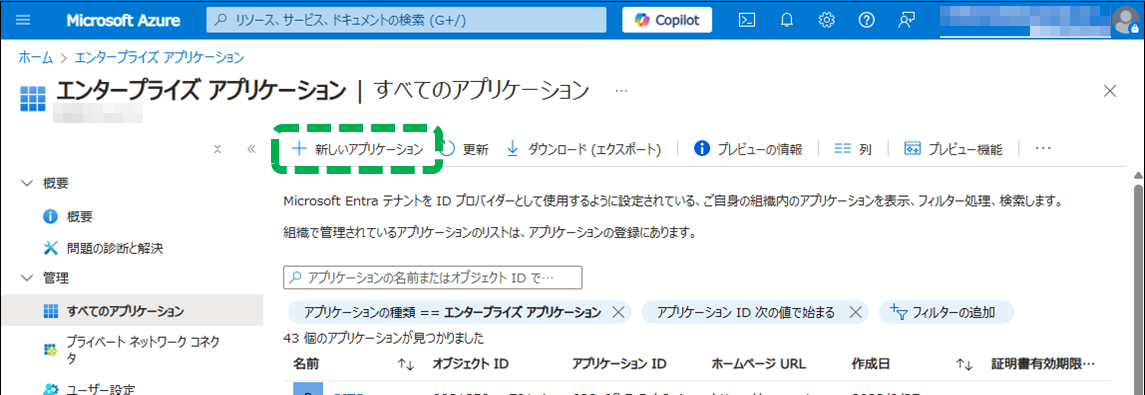Open portal settings gear
Image resolution: width=1145 pixels, height=395 pixels.
coord(827,20)
